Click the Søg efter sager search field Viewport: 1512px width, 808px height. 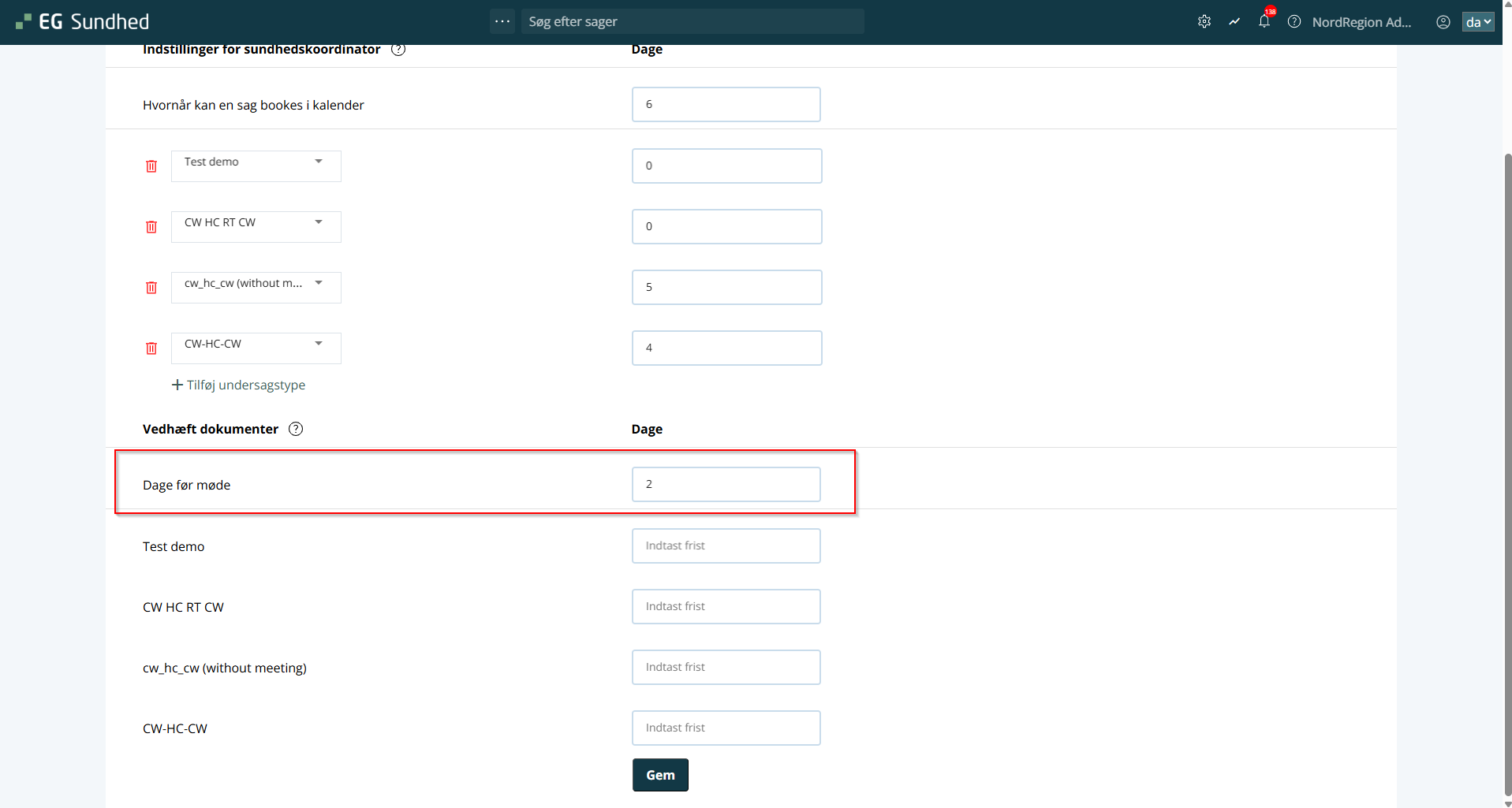pyautogui.click(x=692, y=21)
